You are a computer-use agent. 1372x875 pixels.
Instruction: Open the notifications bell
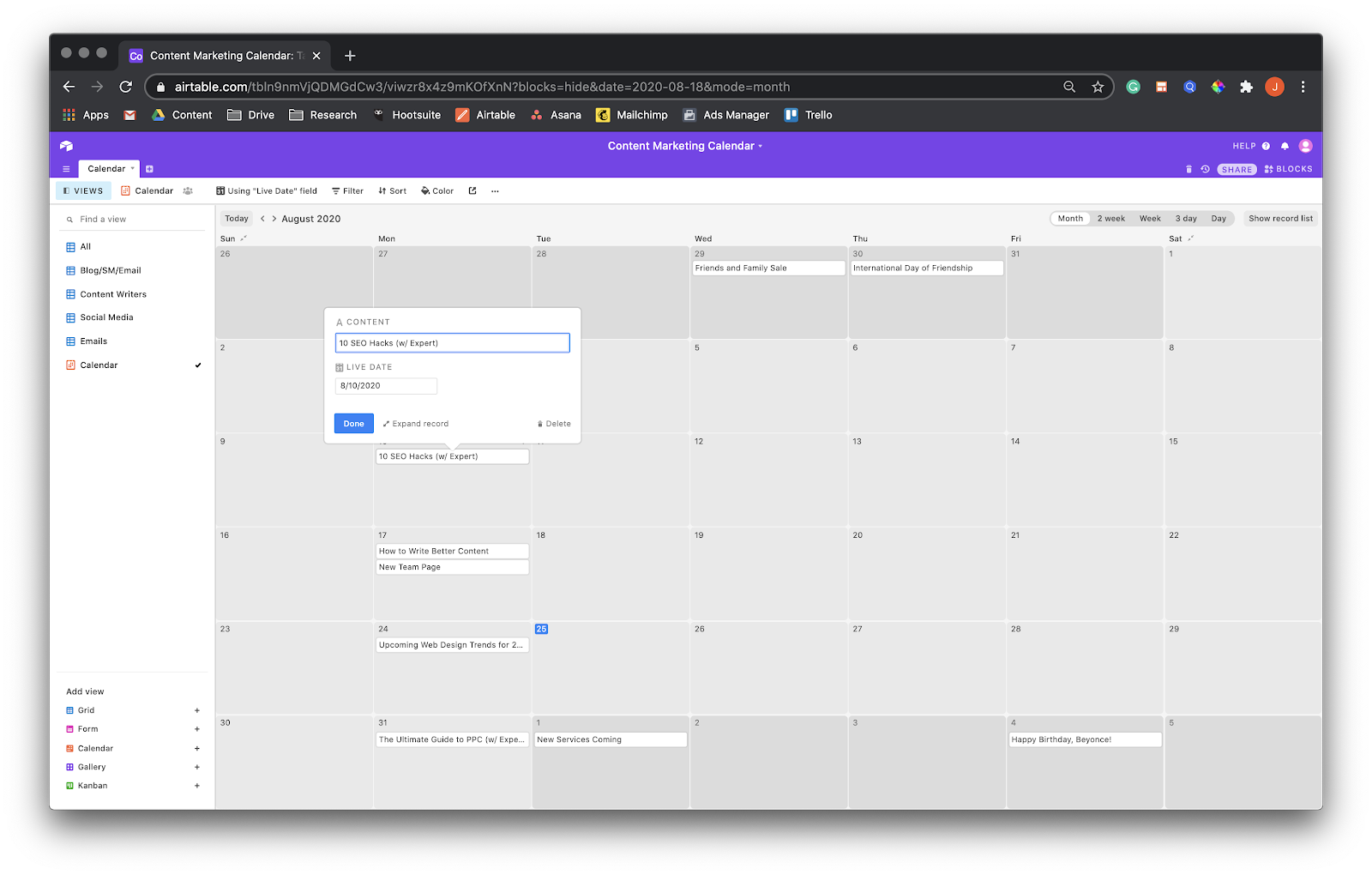[x=1285, y=146]
